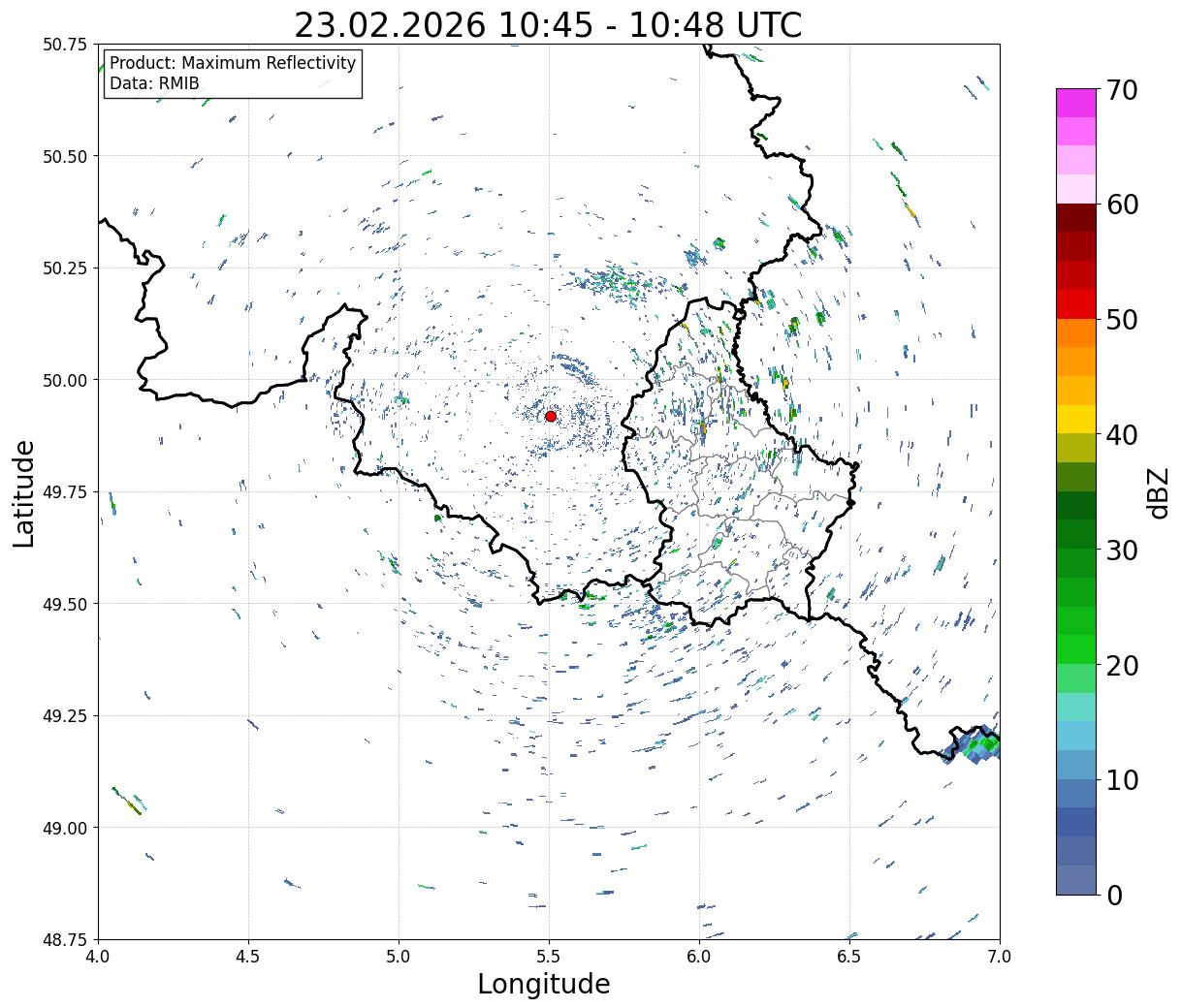Pick the dark maroon colorbar swatch just below 60
This screenshot has width=1182, height=1008.
coord(1076,218)
